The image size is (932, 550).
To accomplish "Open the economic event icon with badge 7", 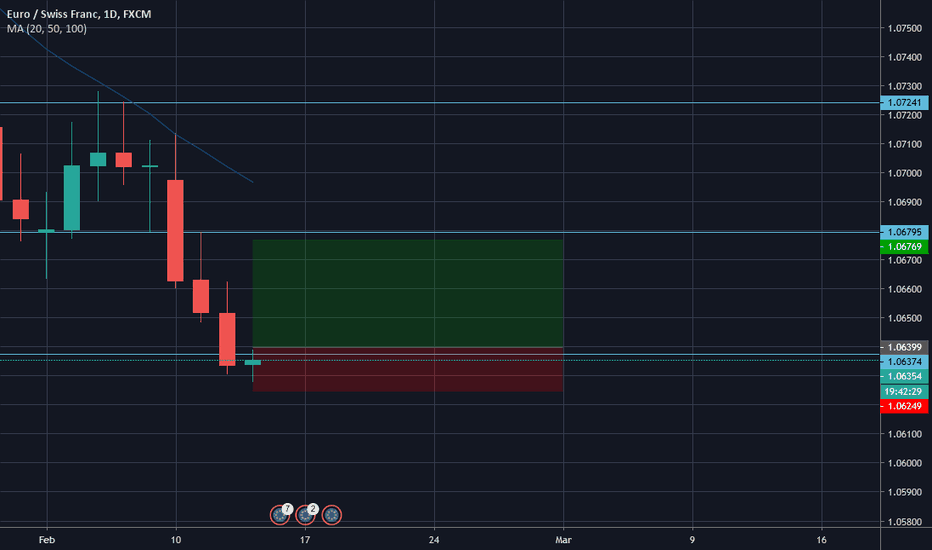I will tap(280, 515).
